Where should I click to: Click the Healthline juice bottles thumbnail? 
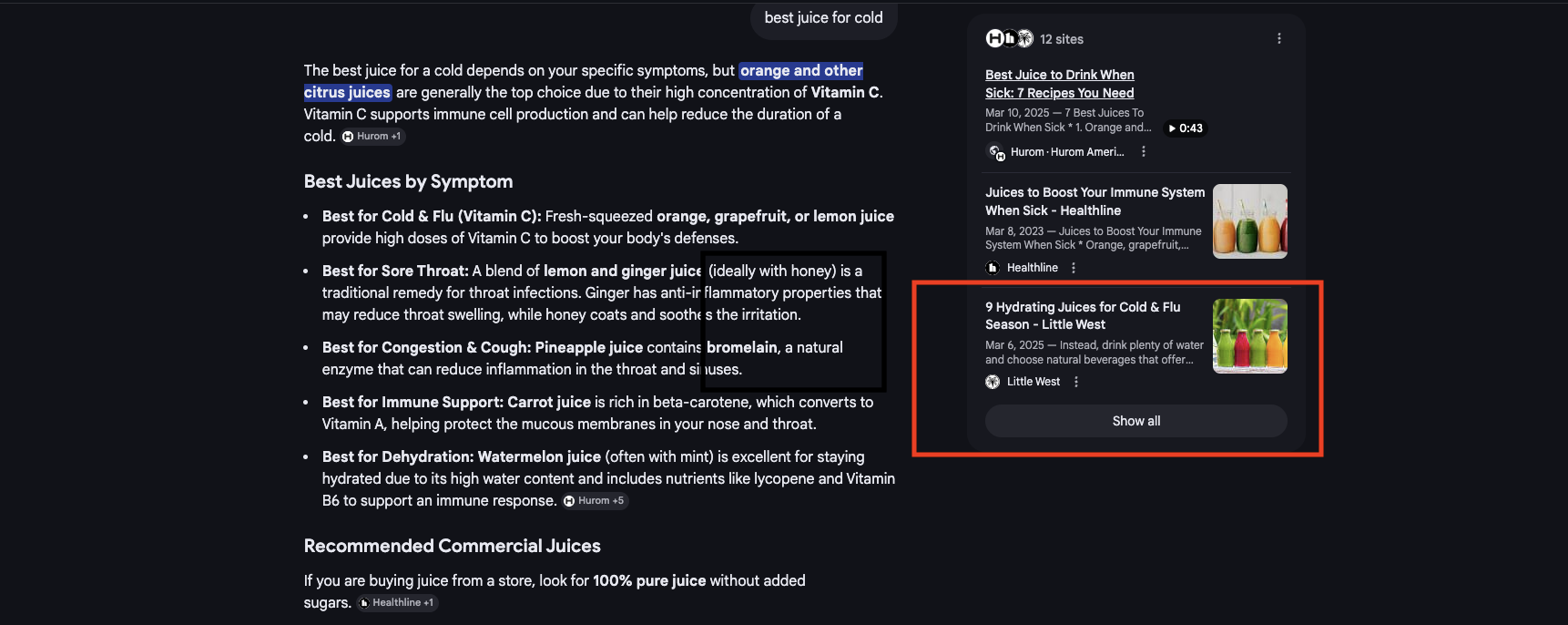[x=1249, y=221]
